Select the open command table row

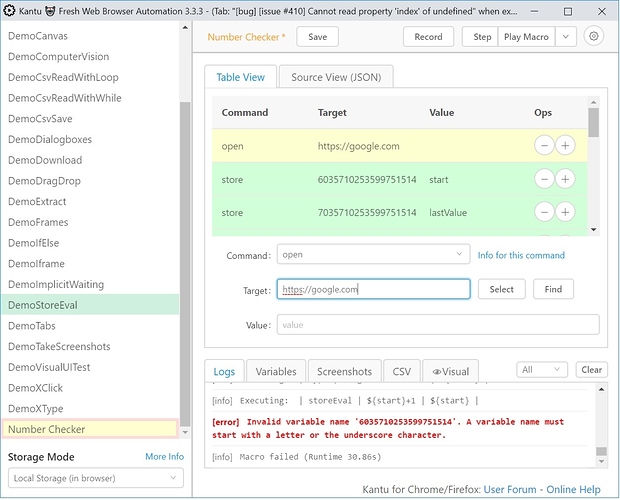click(x=399, y=145)
